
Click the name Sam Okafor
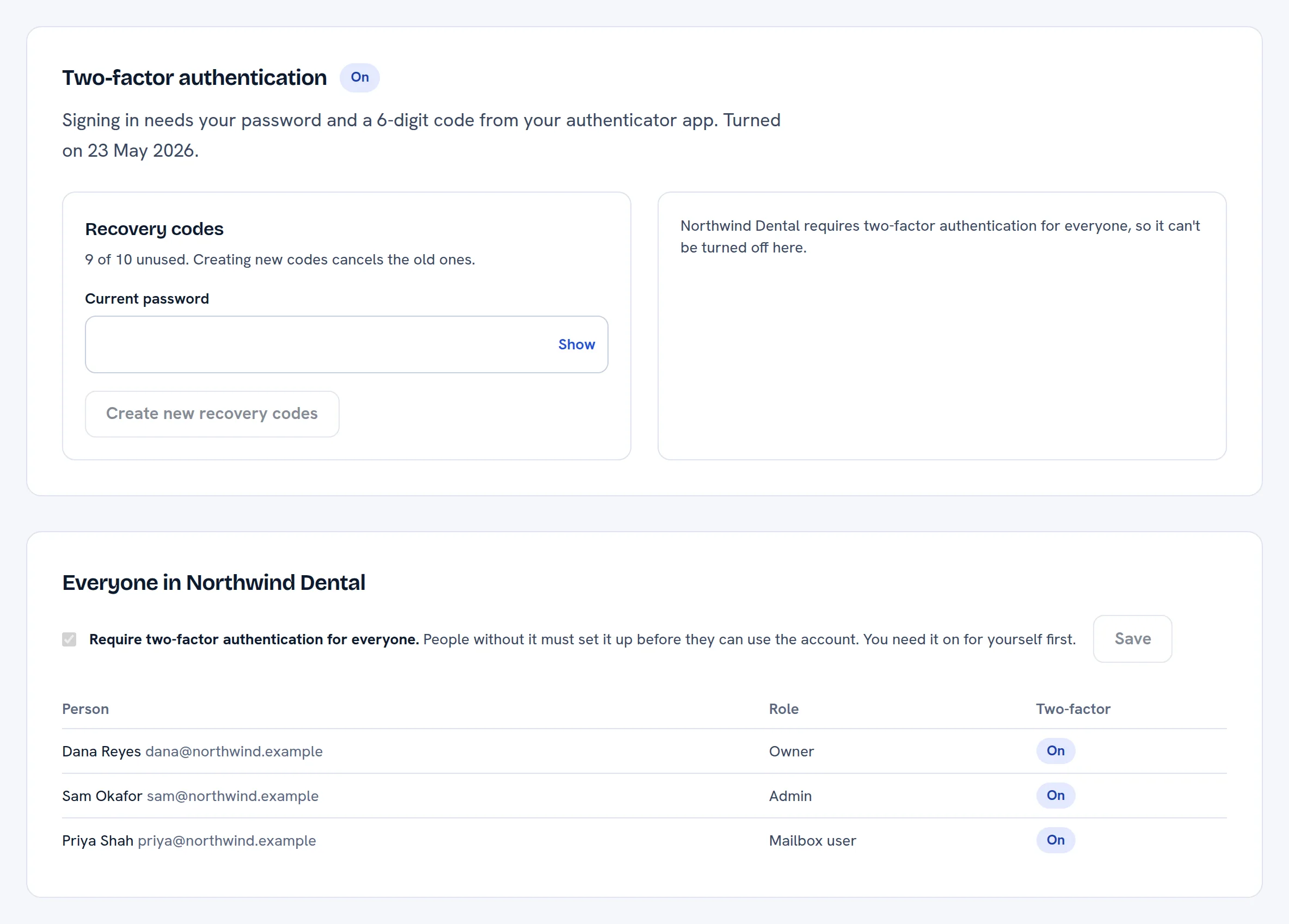click(x=102, y=796)
